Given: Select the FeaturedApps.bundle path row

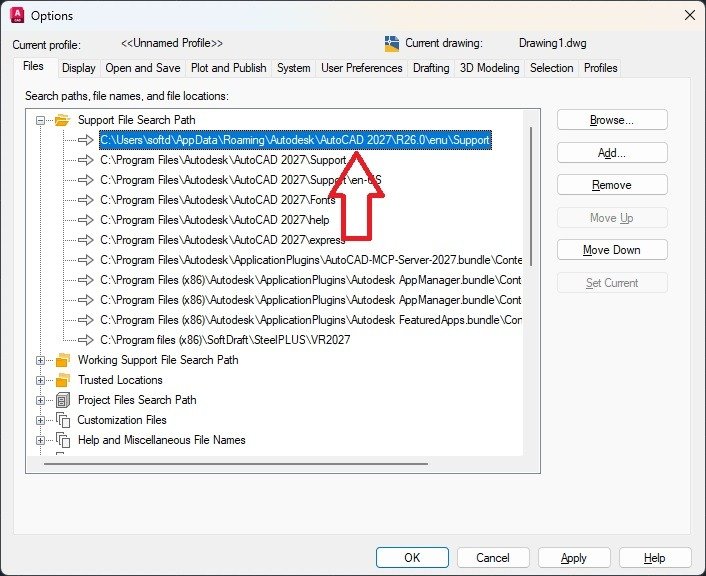Looking at the screenshot, I should tap(311, 320).
